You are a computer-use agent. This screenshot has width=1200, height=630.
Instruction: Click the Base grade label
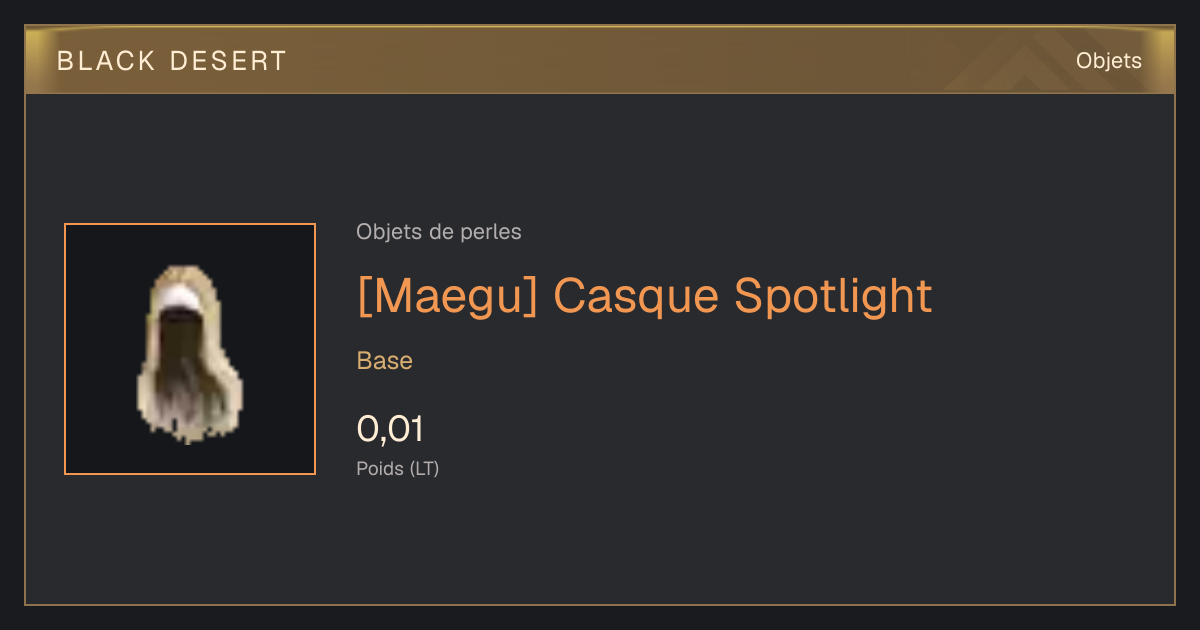tap(385, 361)
